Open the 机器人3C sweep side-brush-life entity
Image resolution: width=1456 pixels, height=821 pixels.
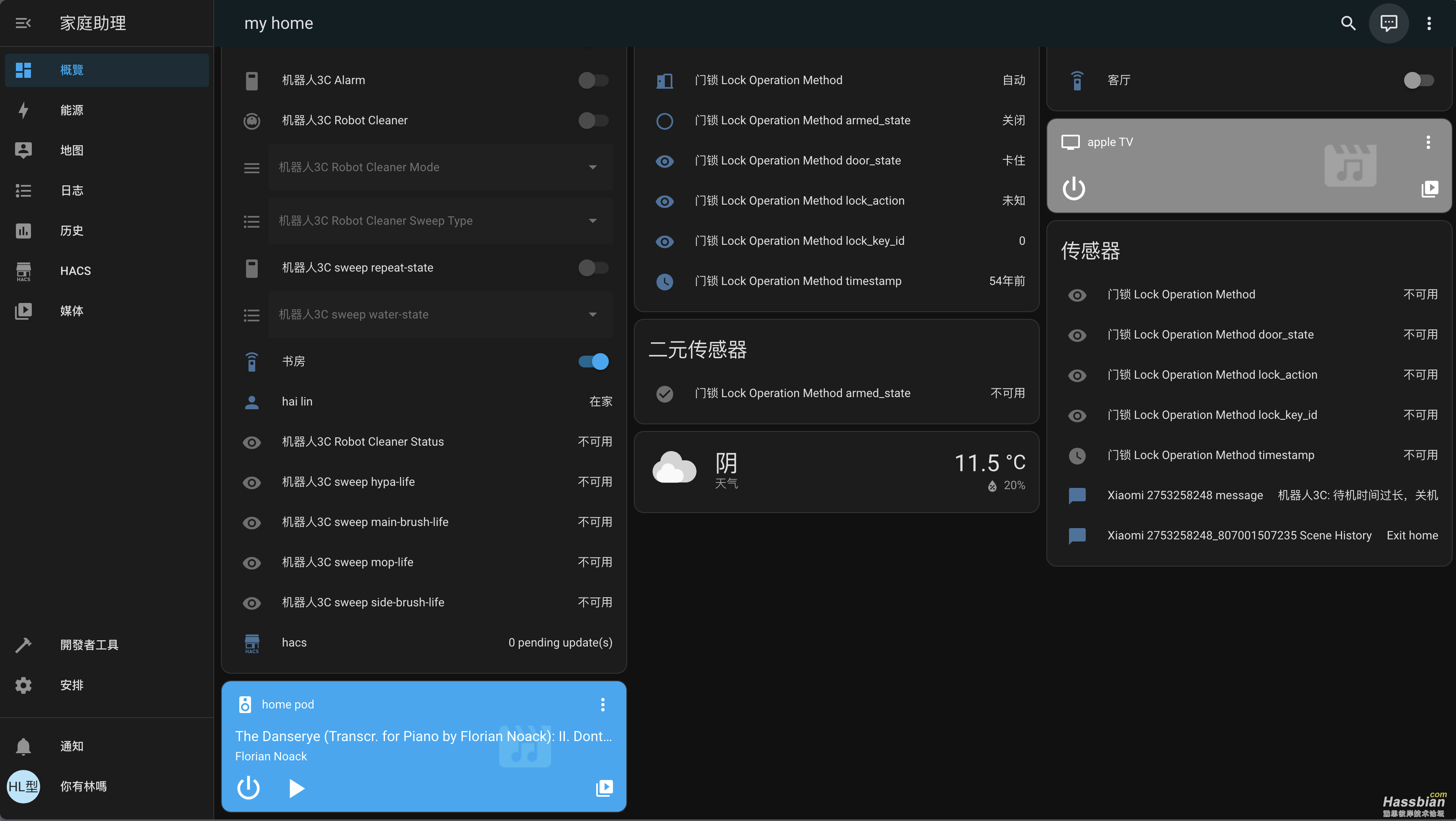427,603
